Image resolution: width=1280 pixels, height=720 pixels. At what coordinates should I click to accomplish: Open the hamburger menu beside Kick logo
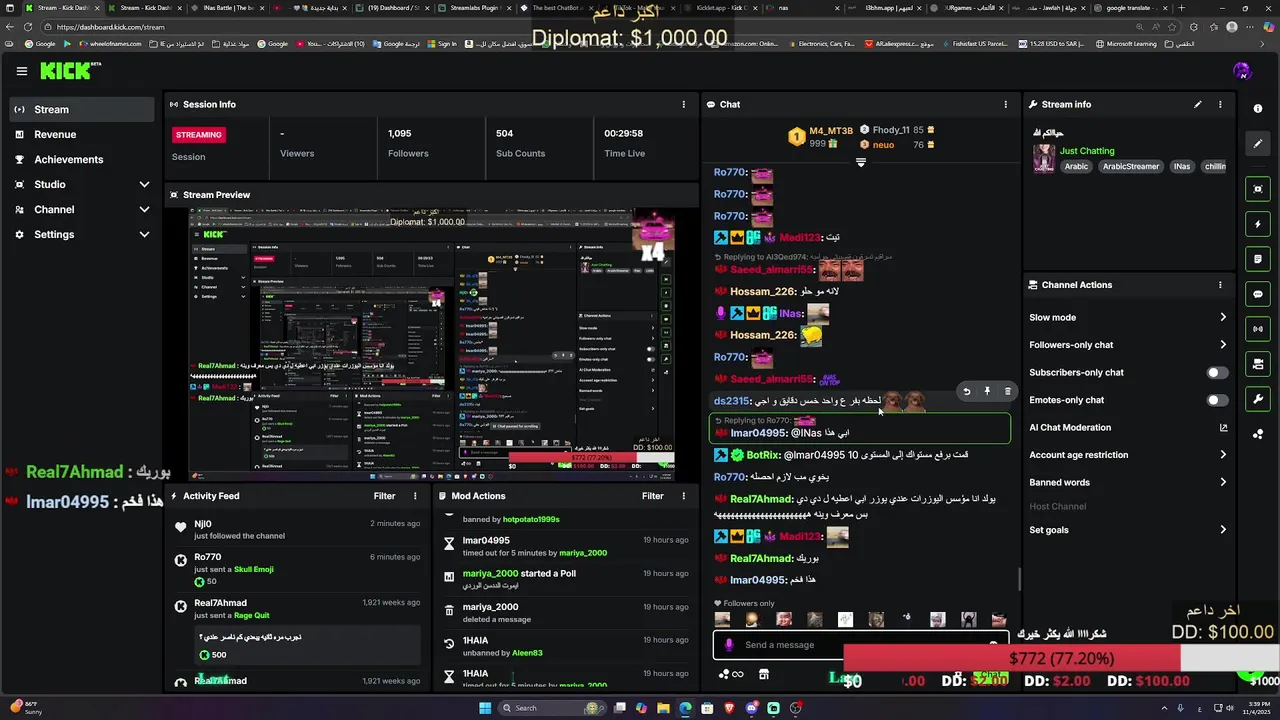[x=22, y=71]
